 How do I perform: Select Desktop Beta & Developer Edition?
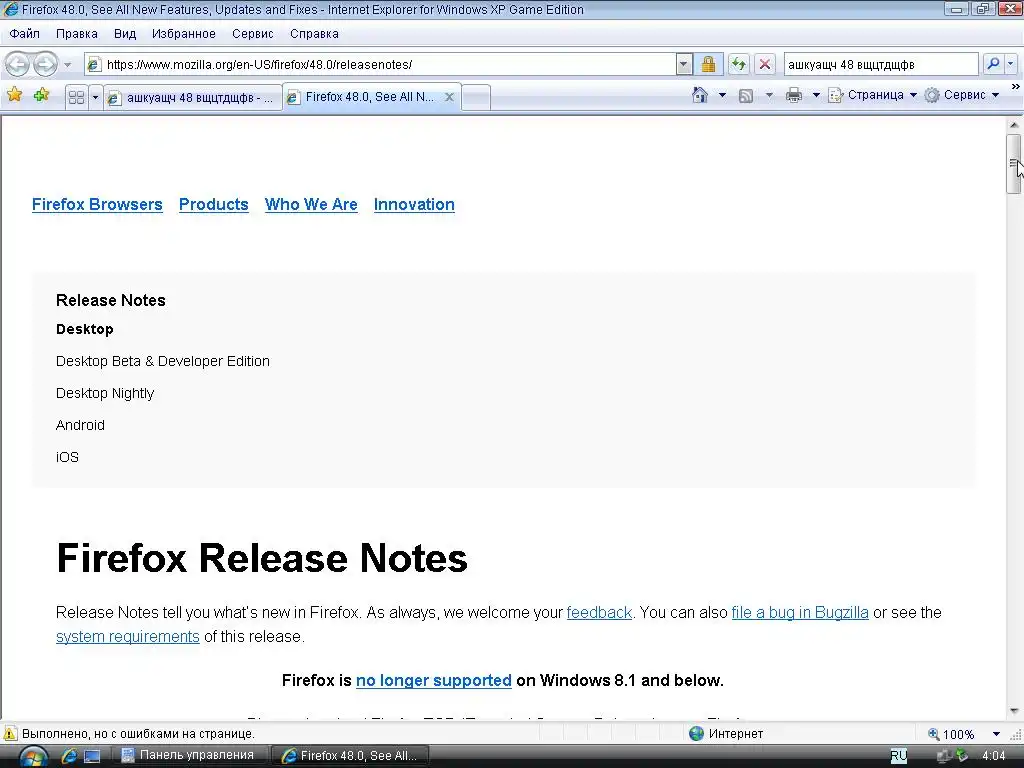pos(163,361)
